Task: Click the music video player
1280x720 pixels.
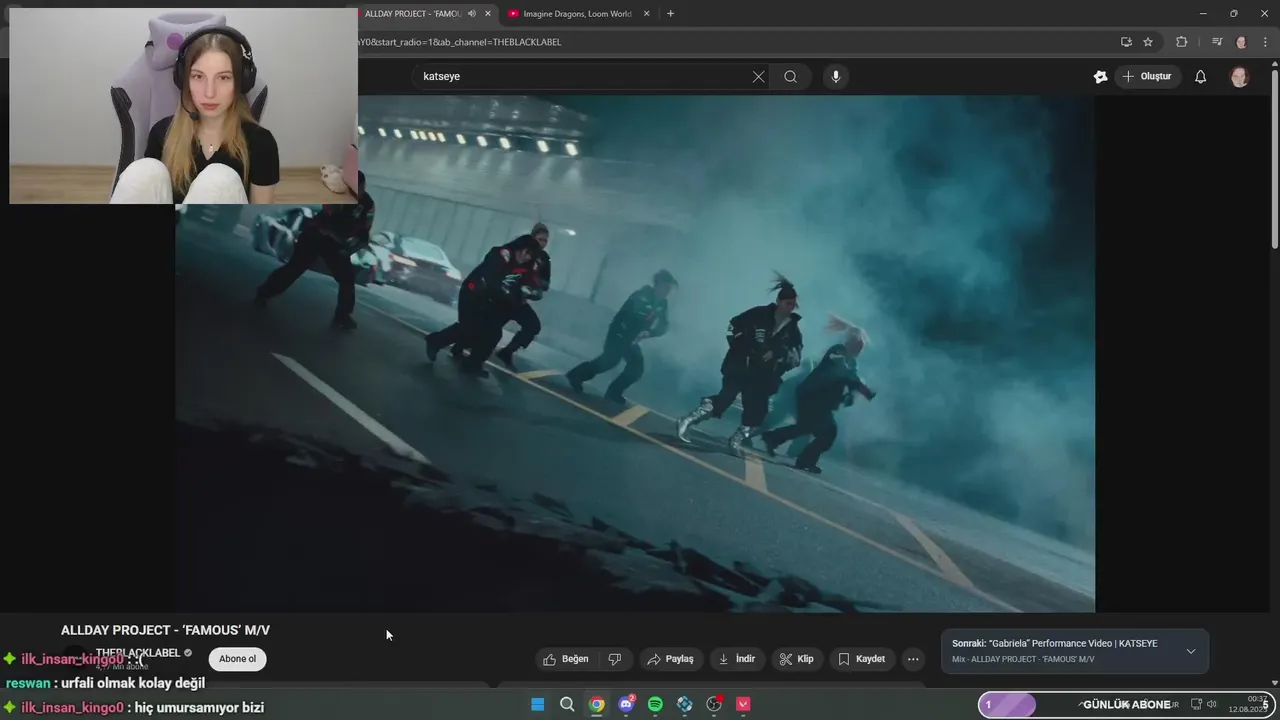Action: [x=635, y=353]
